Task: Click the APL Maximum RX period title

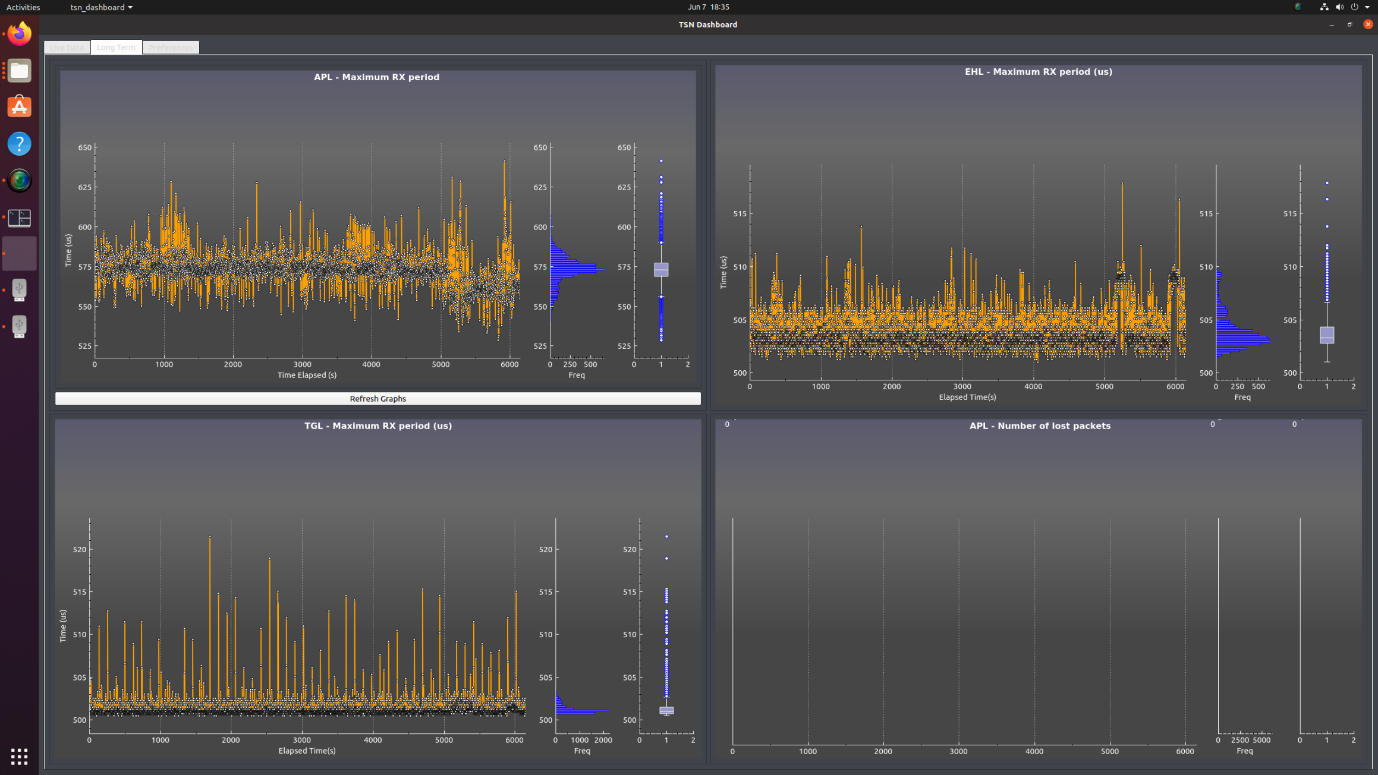Action: (376, 77)
